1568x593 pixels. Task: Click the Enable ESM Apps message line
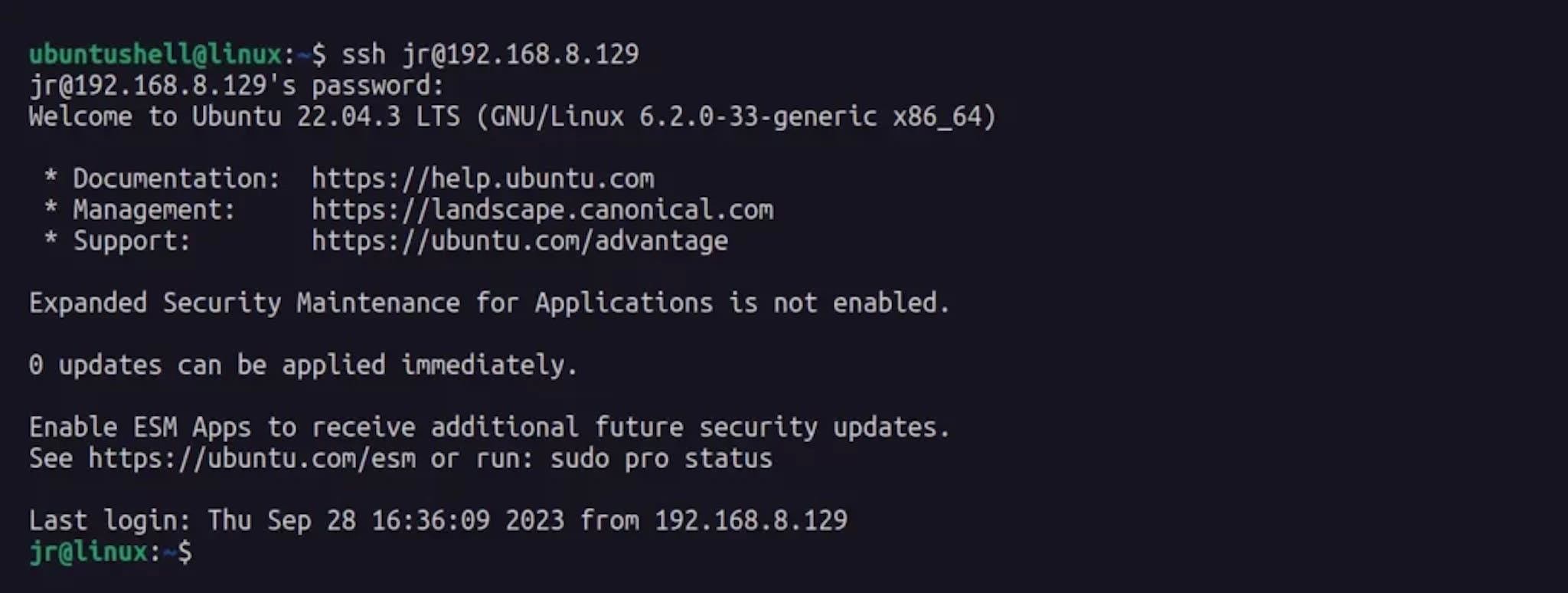point(488,427)
